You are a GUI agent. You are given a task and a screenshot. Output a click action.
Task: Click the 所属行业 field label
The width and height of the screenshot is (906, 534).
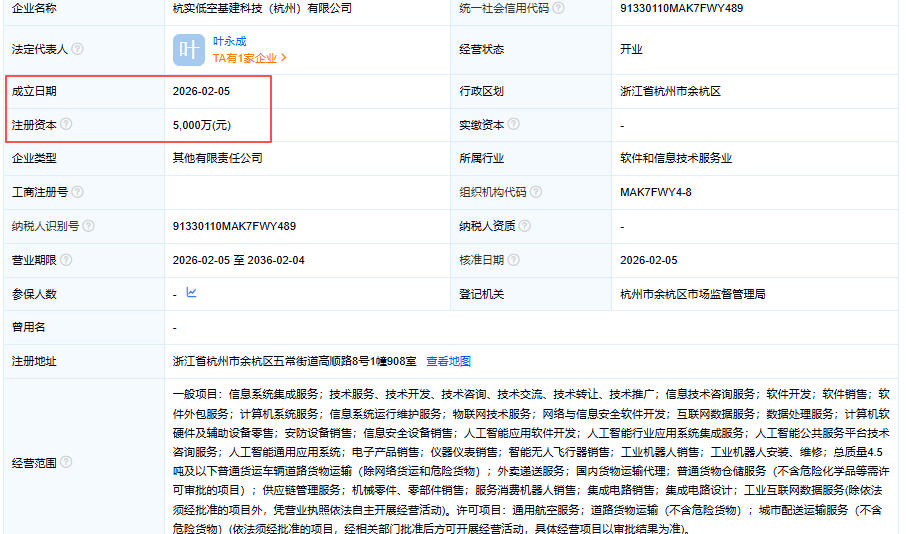pyautogui.click(x=481, y=158)
